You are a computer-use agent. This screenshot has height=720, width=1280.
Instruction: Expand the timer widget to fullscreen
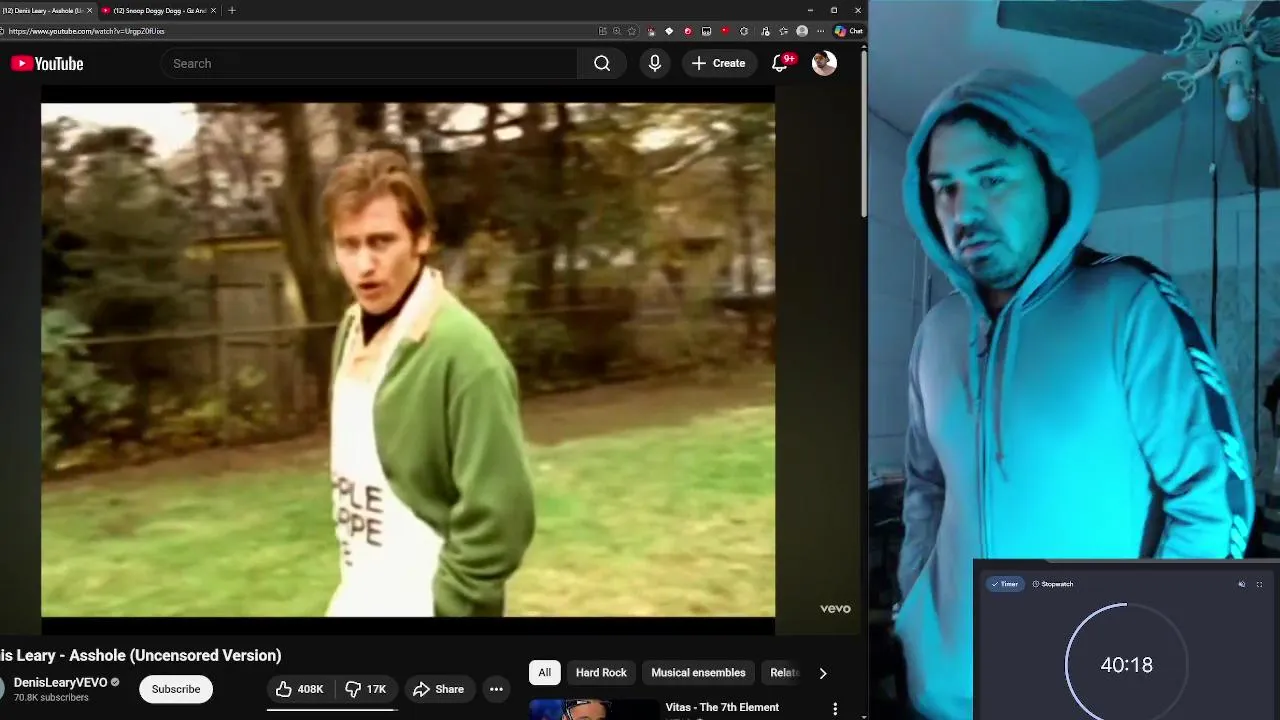coord(1259,584)
